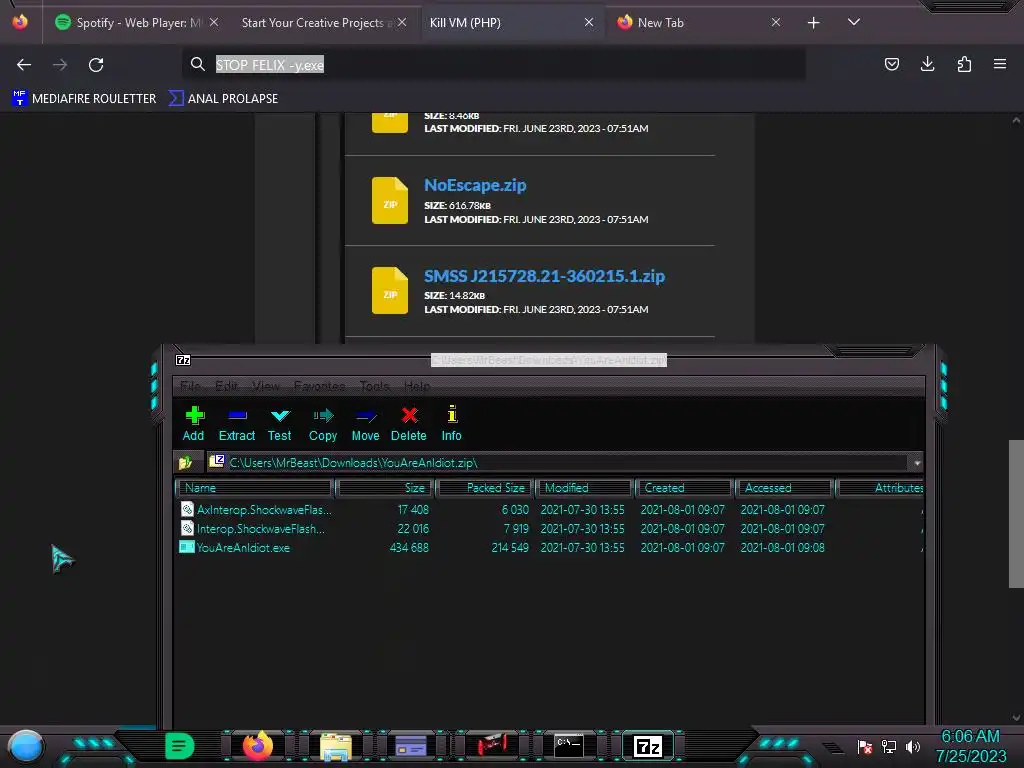Select the AxInterop.ShockwaveFlash file row

pos(549,509)
